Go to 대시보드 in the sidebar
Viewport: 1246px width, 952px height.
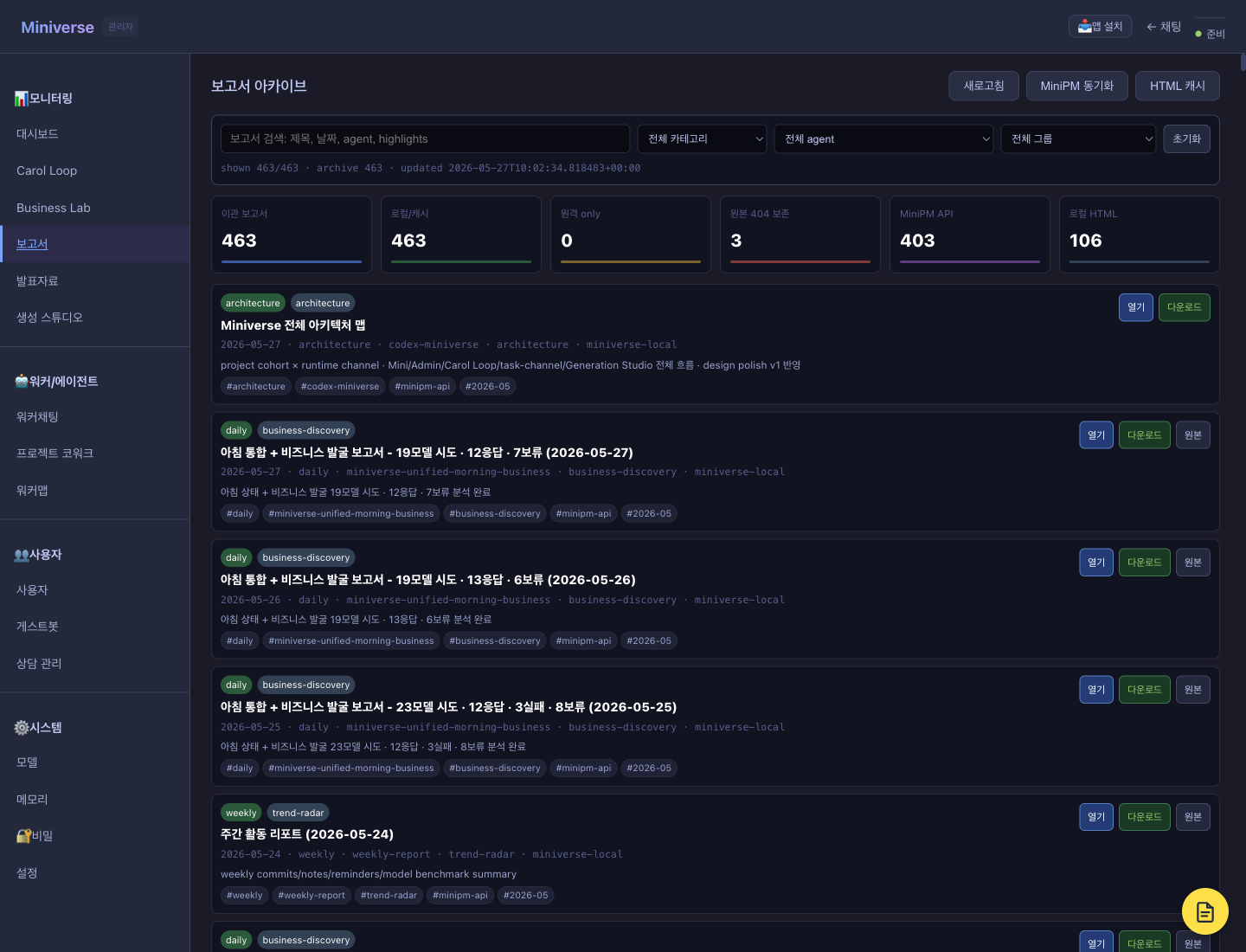(x=95, y=134)
